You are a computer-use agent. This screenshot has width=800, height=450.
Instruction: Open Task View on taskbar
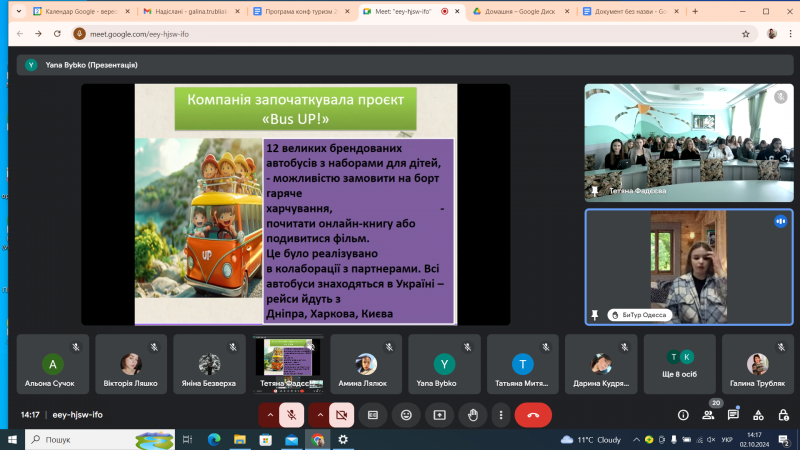[187, 439]
